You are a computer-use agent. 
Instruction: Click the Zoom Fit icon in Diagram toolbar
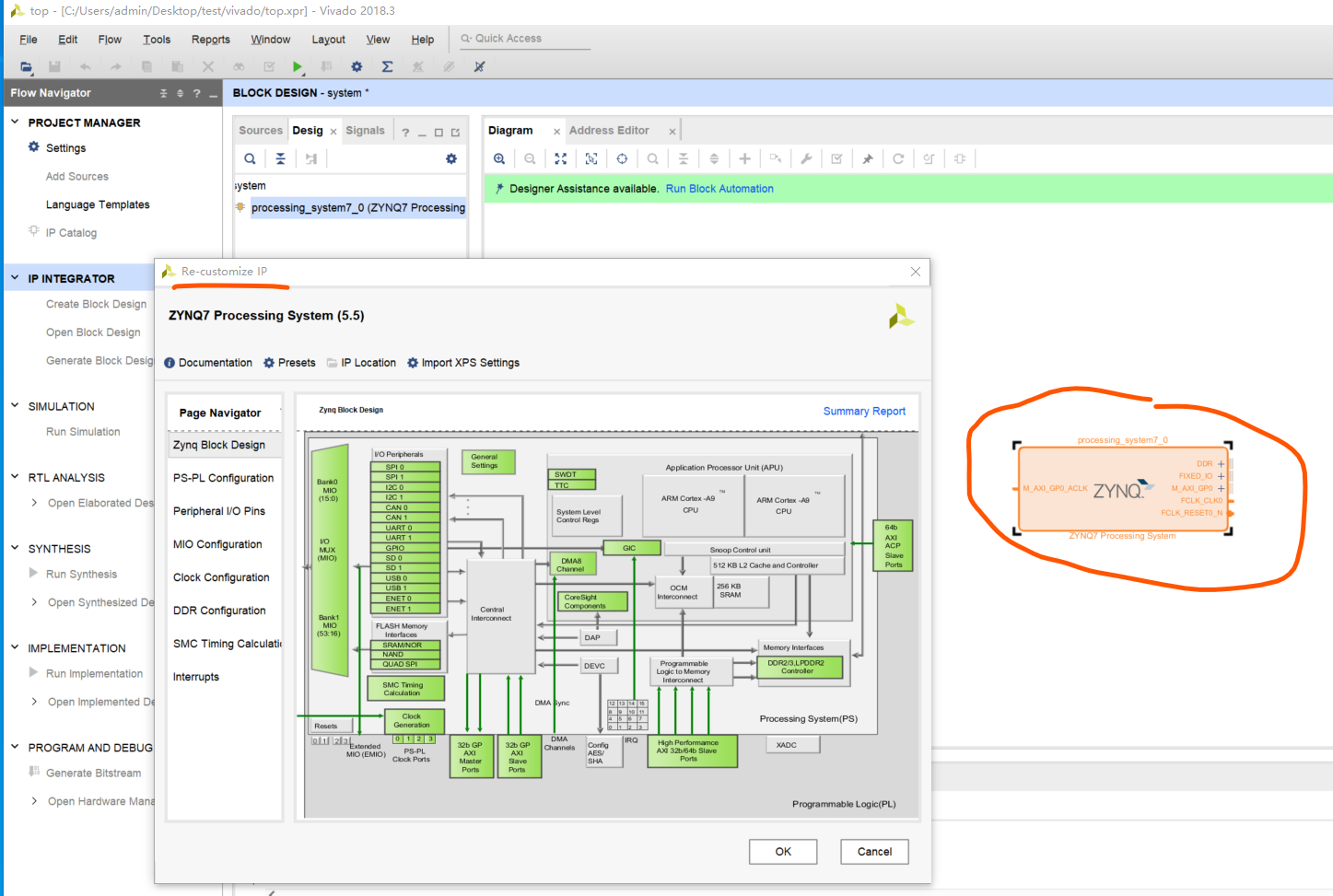click(560, 158)
